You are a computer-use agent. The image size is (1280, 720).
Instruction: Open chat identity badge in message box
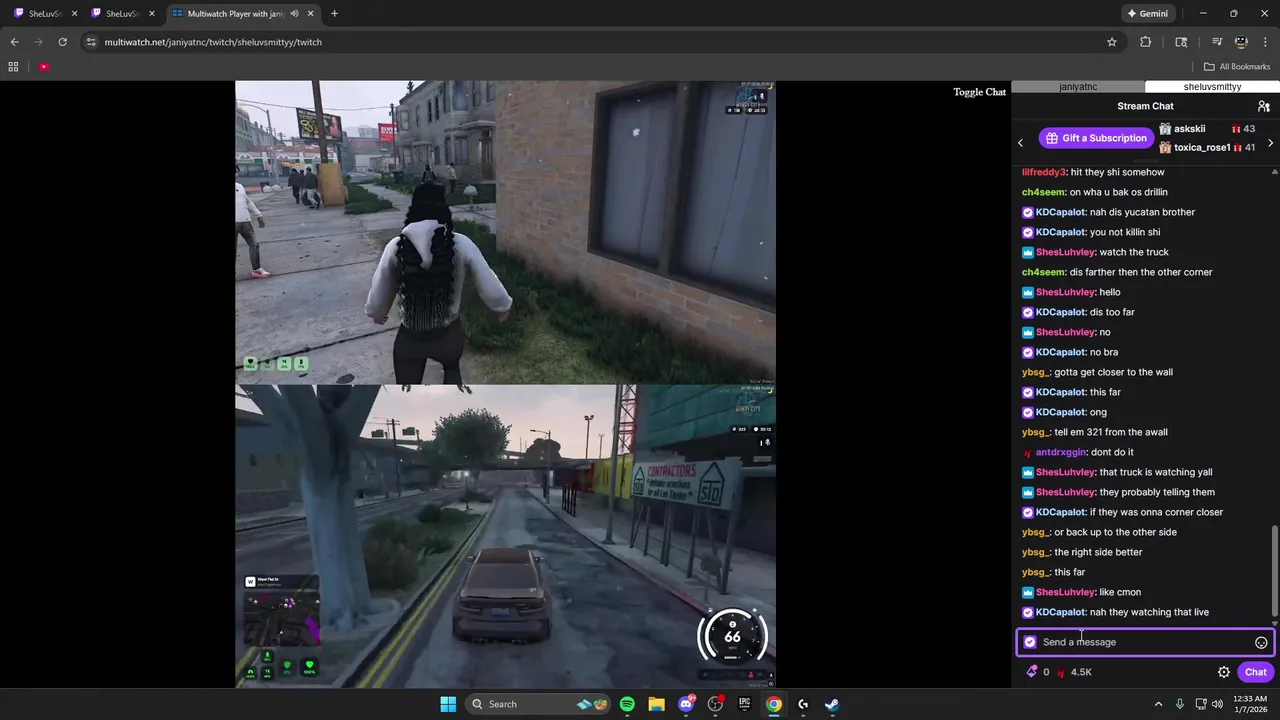(x=1030, y=642)
